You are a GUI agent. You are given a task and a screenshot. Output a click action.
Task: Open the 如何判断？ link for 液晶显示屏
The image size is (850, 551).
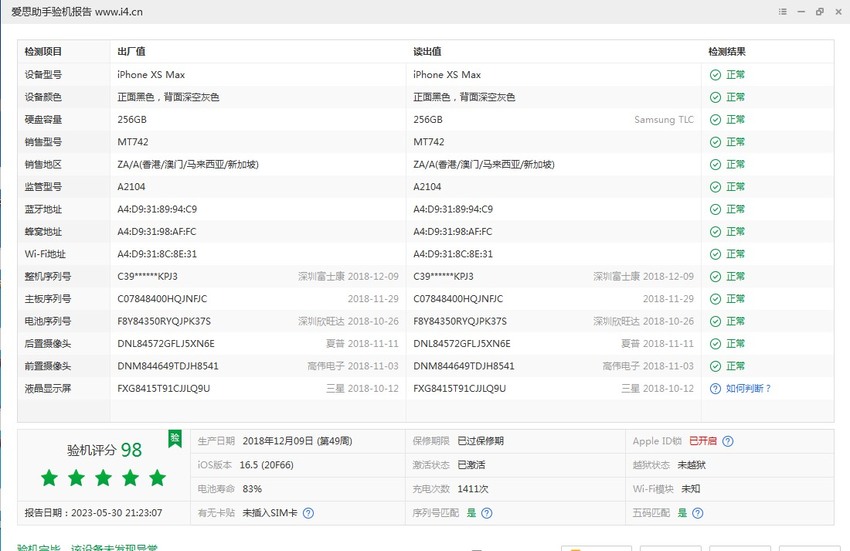[x=749, y=389]
